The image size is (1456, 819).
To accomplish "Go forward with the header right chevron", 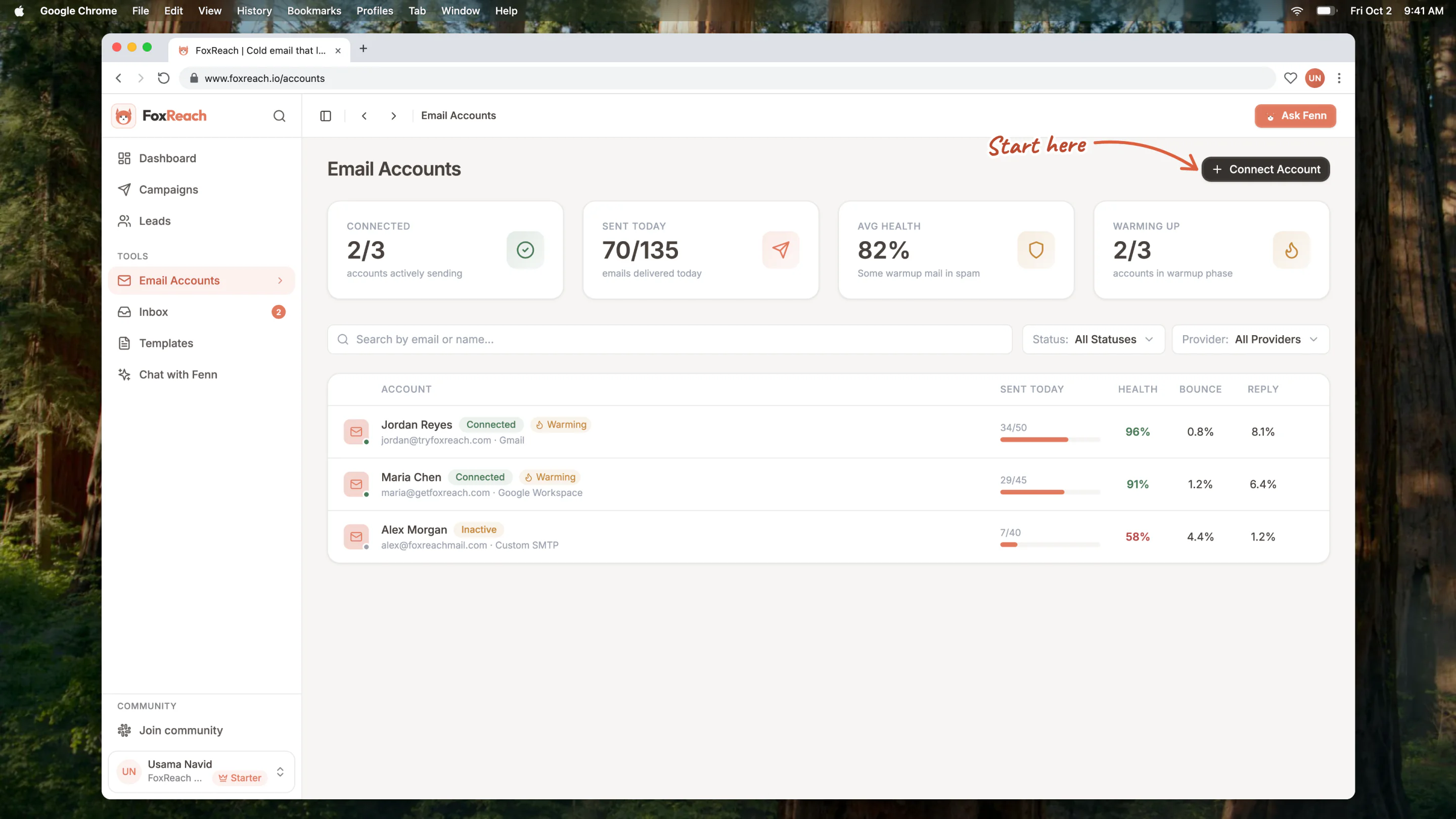I will click(394, 116).
